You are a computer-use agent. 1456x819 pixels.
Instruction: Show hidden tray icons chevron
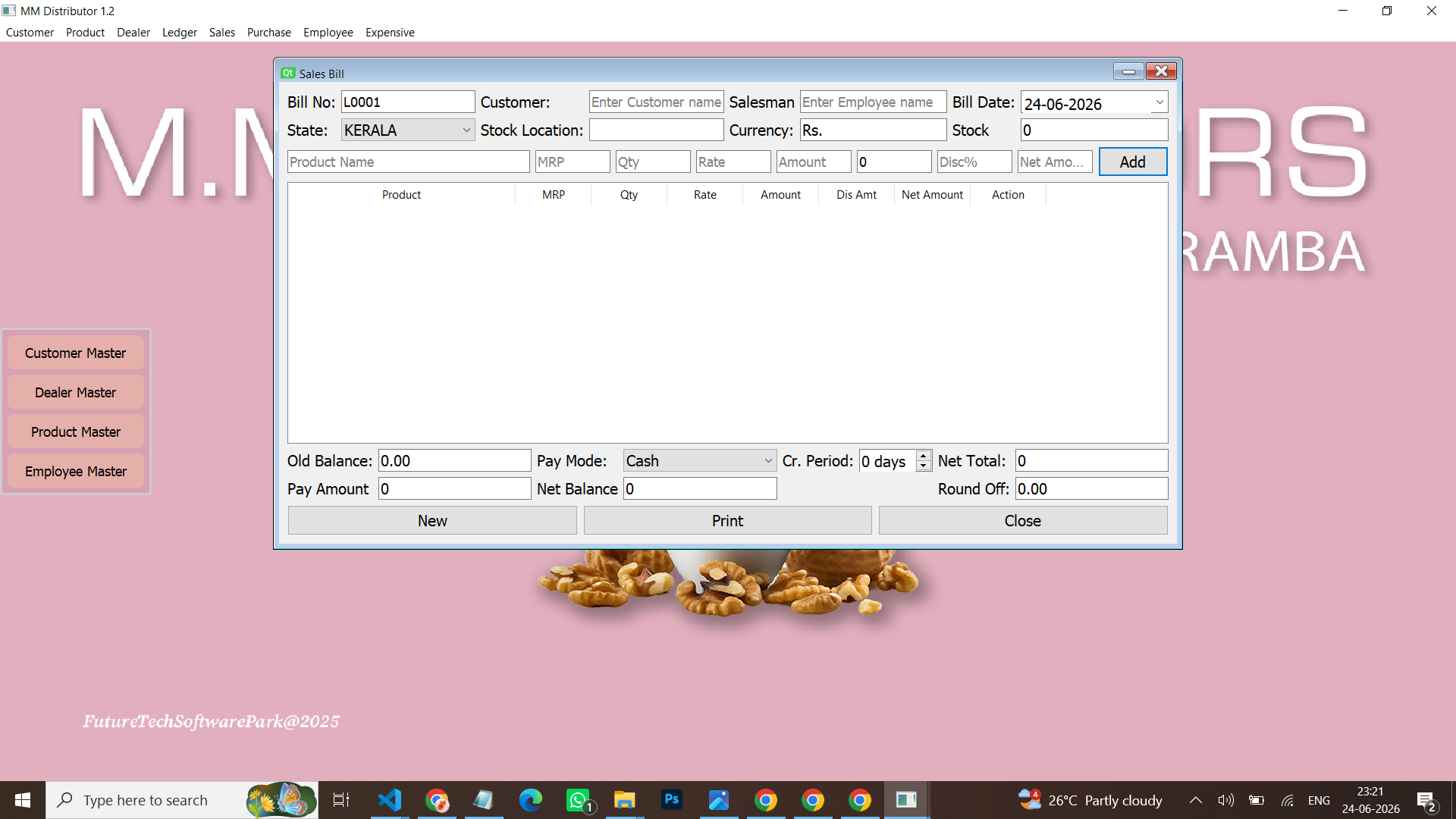[x=1195, y=800]
